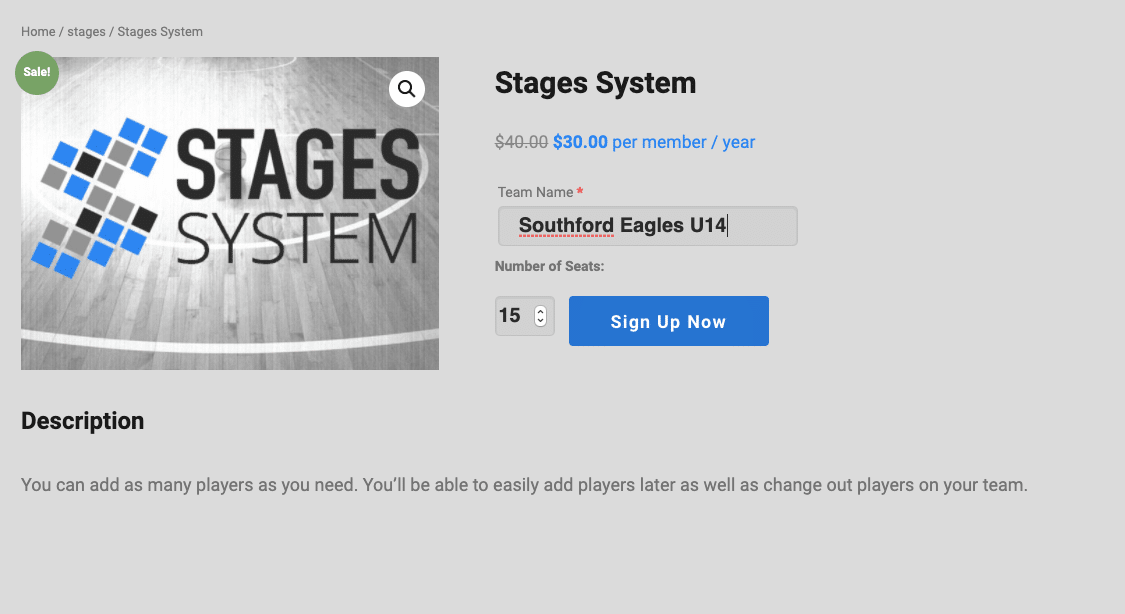Click the Stages System product title
This screenshot has height=614, width=1125.
596,83
